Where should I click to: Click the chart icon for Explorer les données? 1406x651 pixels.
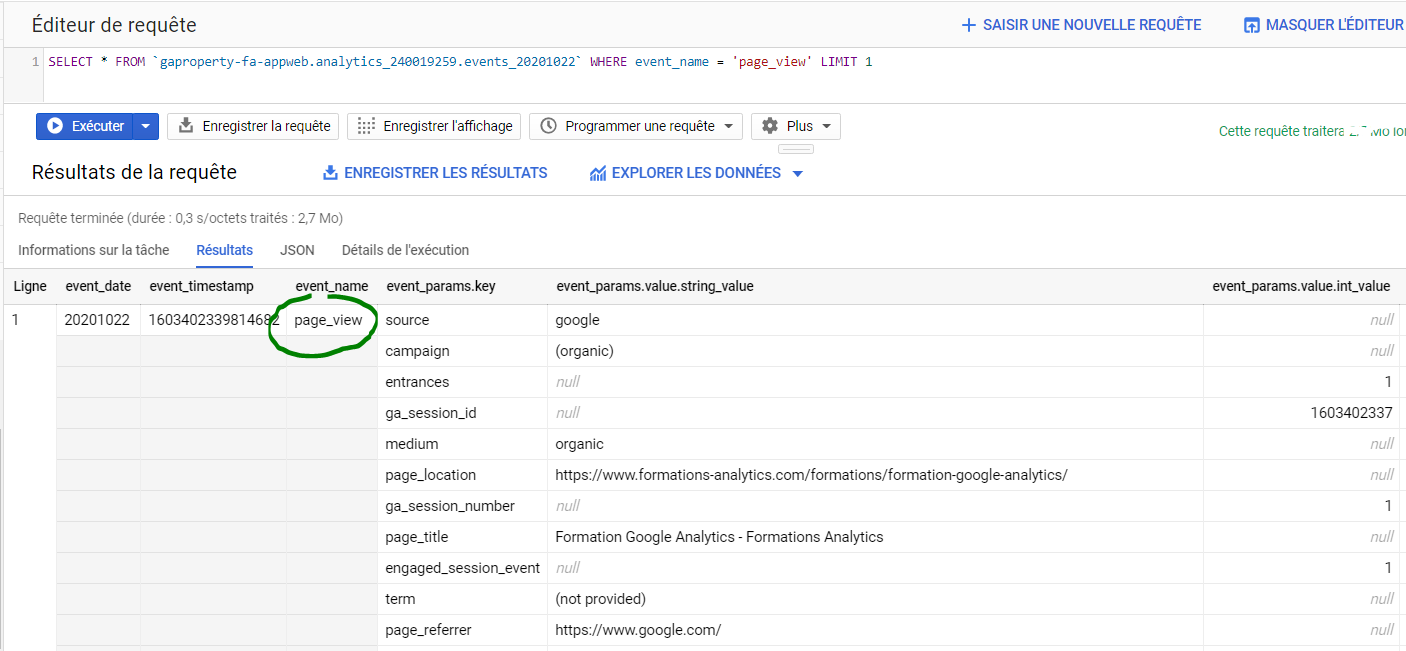598,173
